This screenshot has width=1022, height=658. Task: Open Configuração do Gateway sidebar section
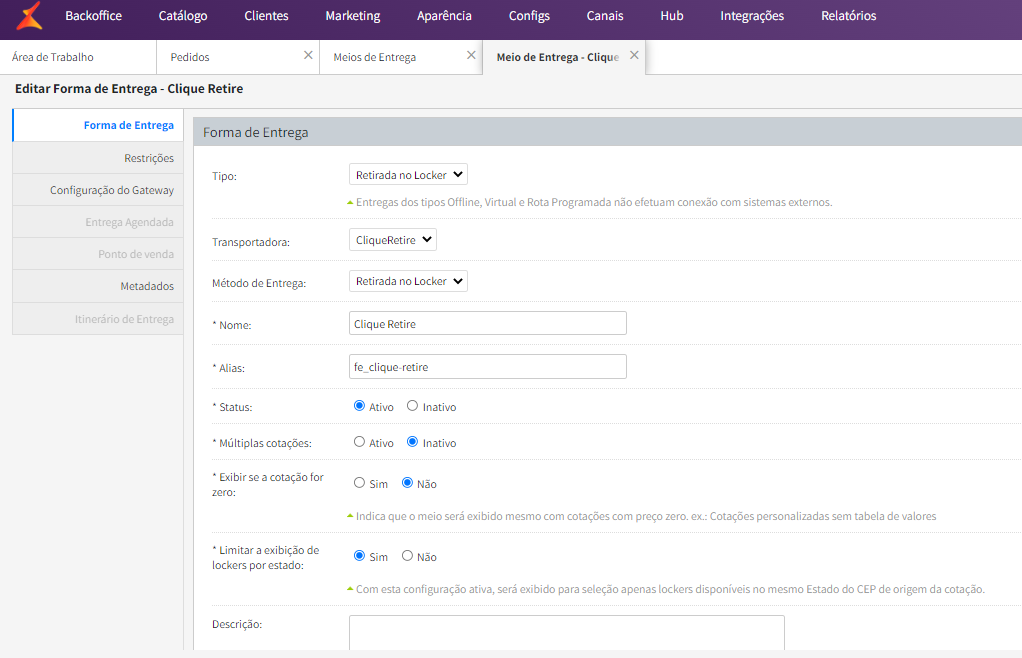pyautogui.click(x=98, y=190)
